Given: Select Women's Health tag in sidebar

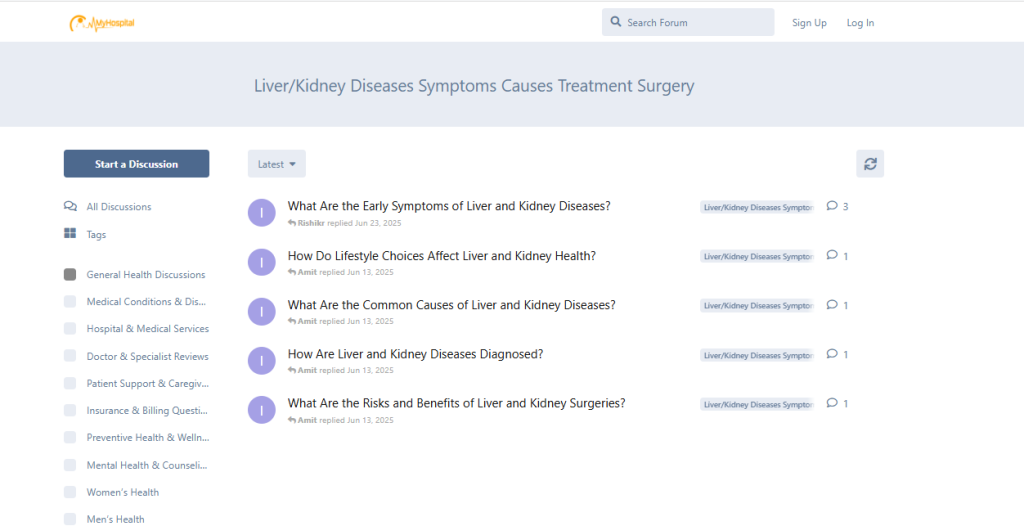Looking at the screenshot, I should [122, 492].
